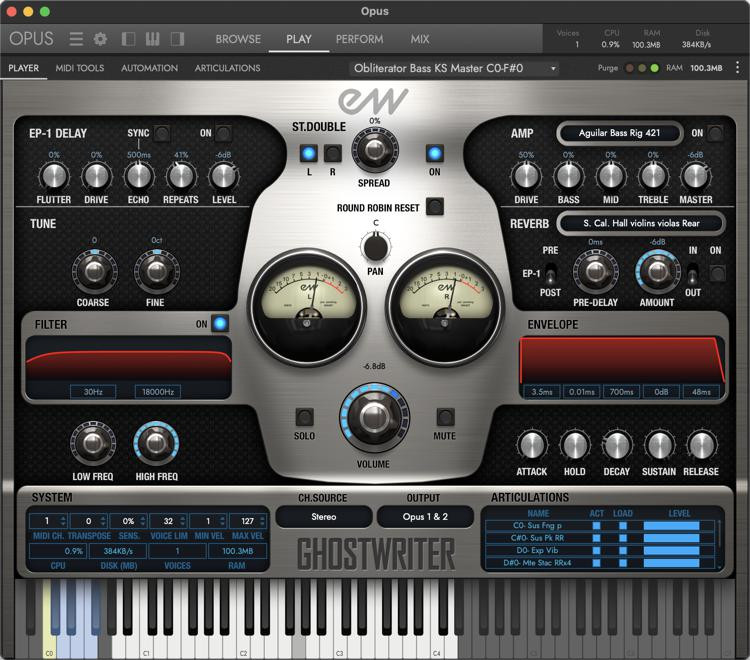The height and width of the screenshot is (660, 750).
Task: Toggle the Amp ON button
Action: point(718,133)
